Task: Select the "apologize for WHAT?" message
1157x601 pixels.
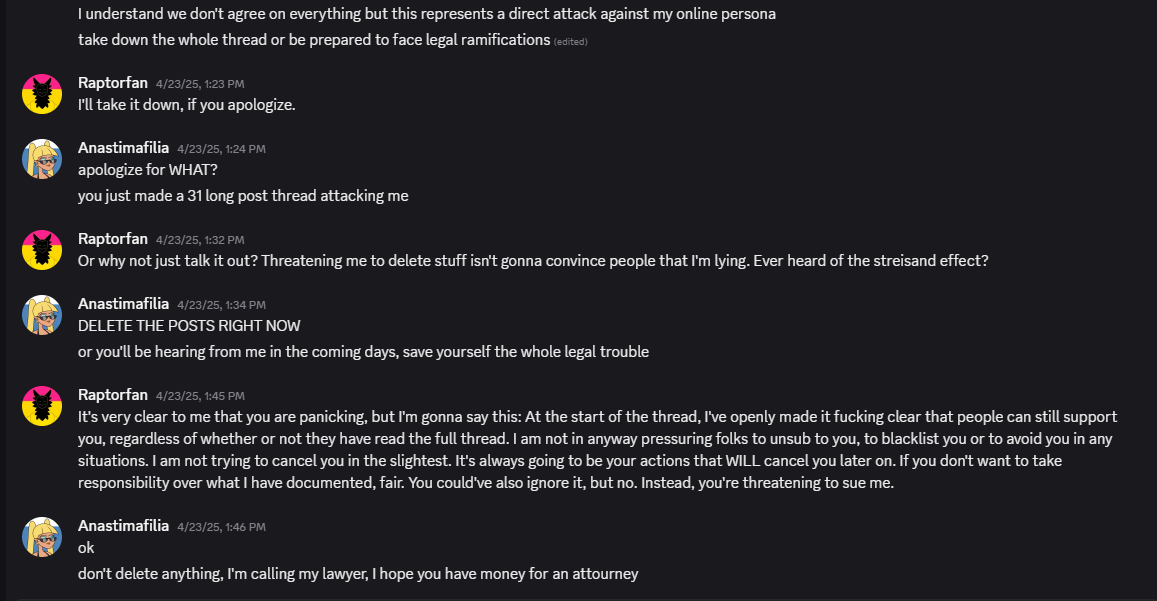Action: (147, 170)
